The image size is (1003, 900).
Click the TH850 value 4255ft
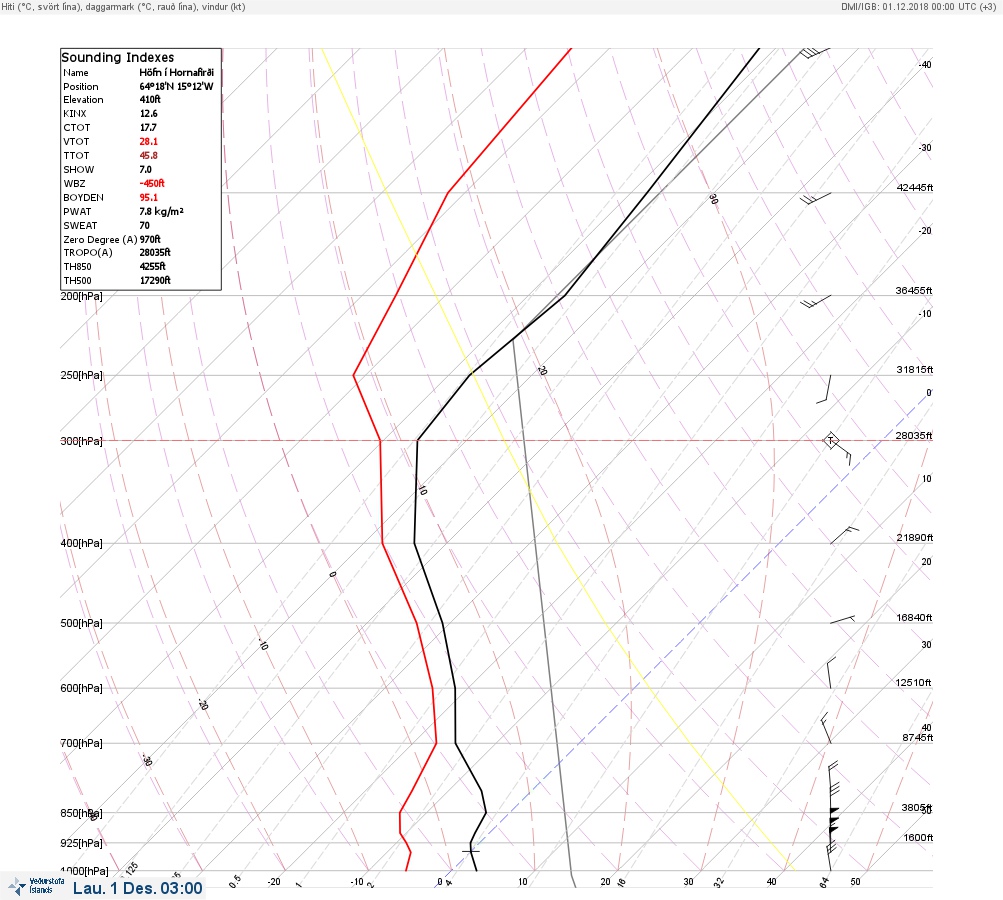[x=153, y=267]
